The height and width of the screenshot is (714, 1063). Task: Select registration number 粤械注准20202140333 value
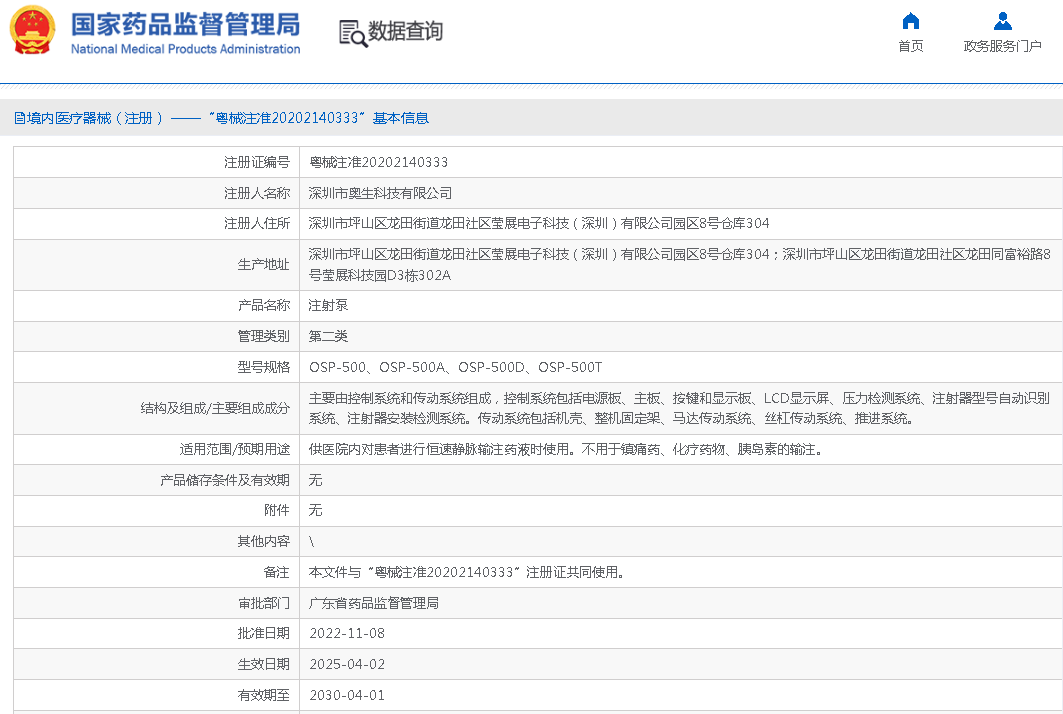click(x=378, y=163)
